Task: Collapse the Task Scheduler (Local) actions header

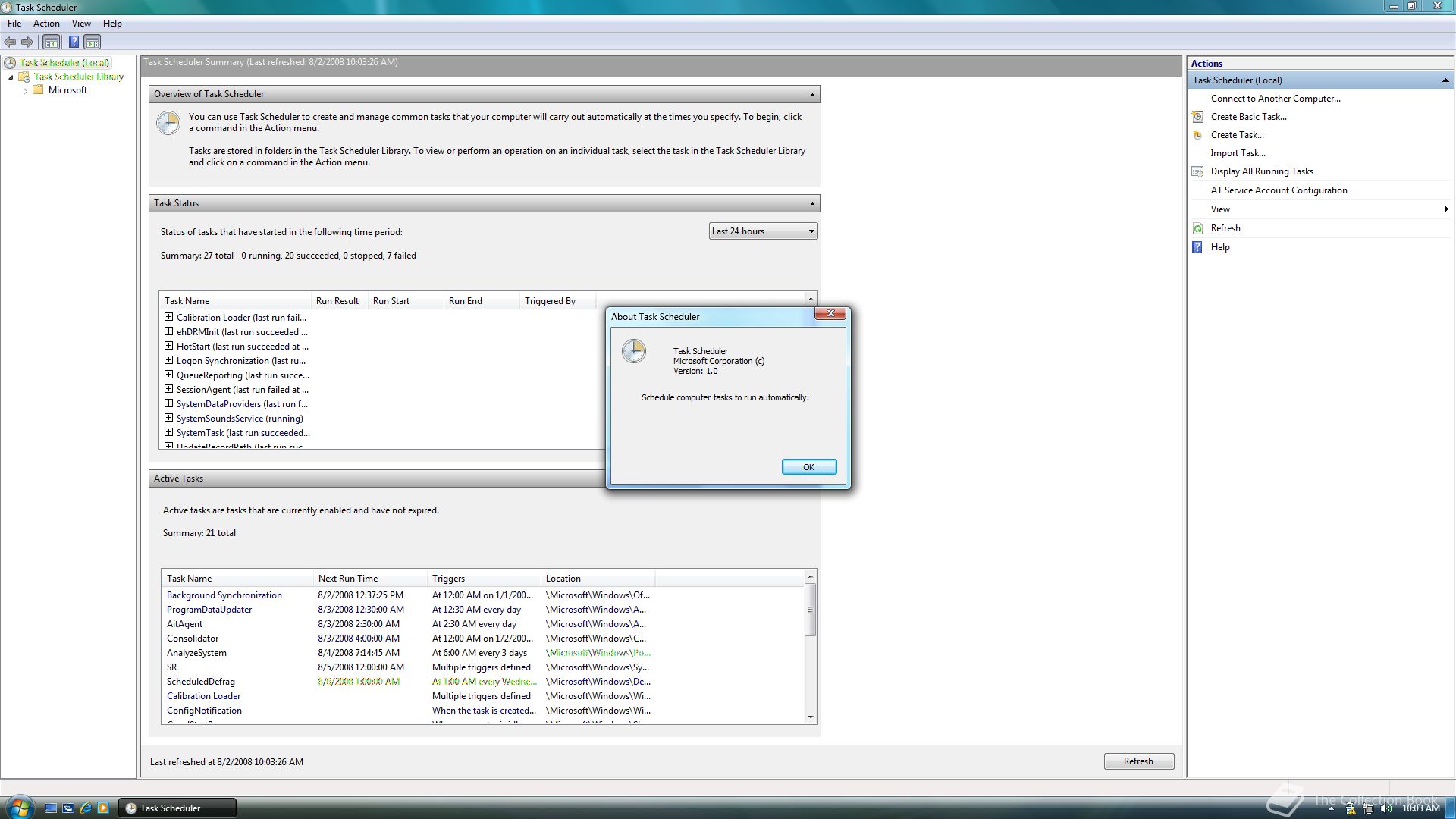Action: coord(1445,80)
